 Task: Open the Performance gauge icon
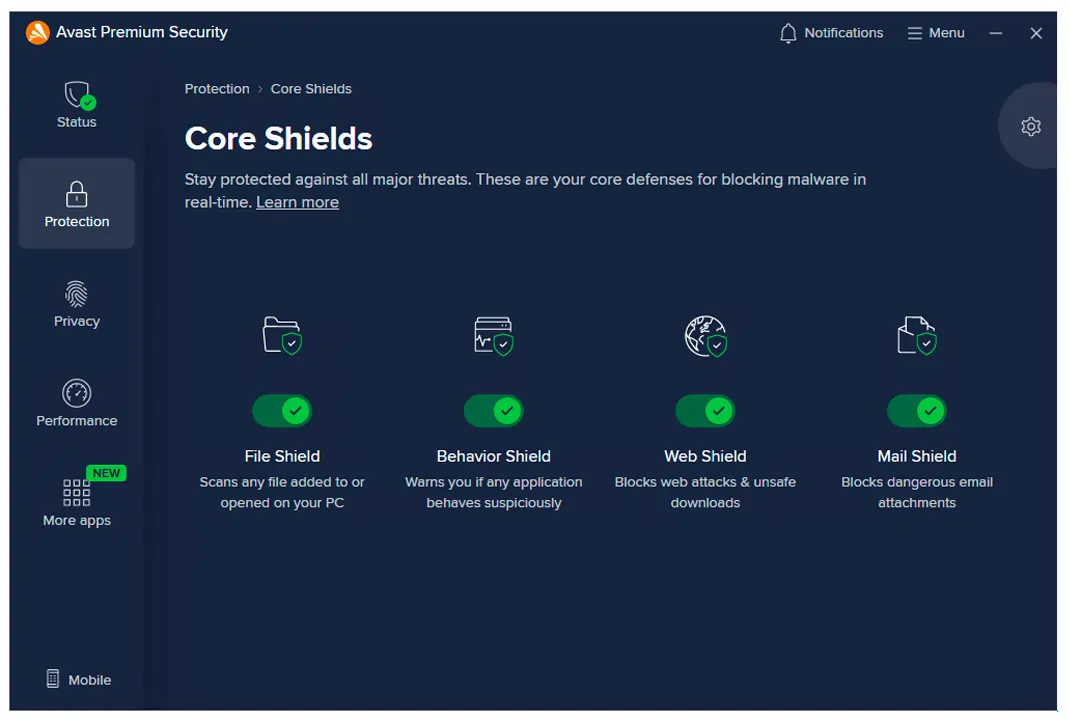[x=76, y=393]
